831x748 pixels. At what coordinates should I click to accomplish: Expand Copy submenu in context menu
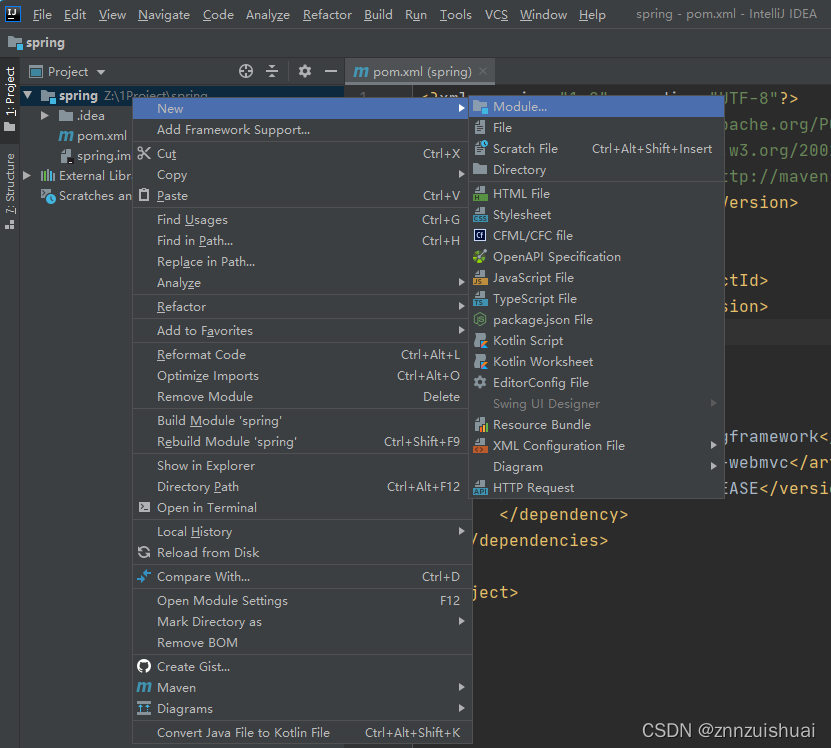pyautogui.click(x=302, y=175)
